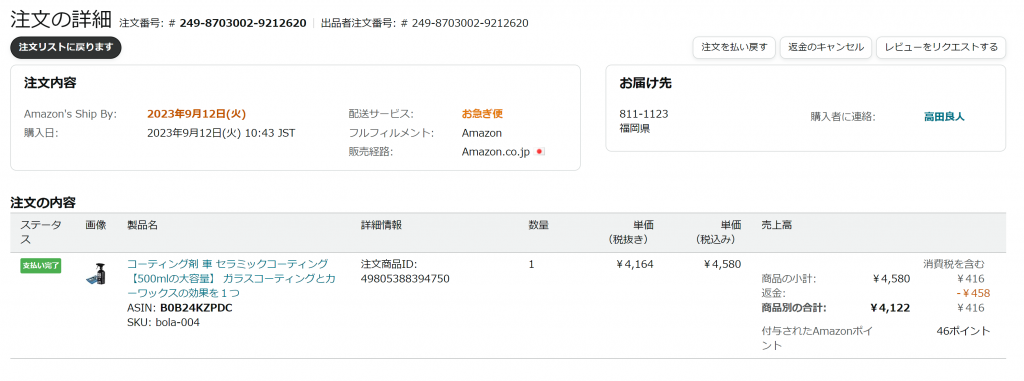Click the 注文リストに戻ります button
The height and width of the screenshot is (381, 1024).
66,48
